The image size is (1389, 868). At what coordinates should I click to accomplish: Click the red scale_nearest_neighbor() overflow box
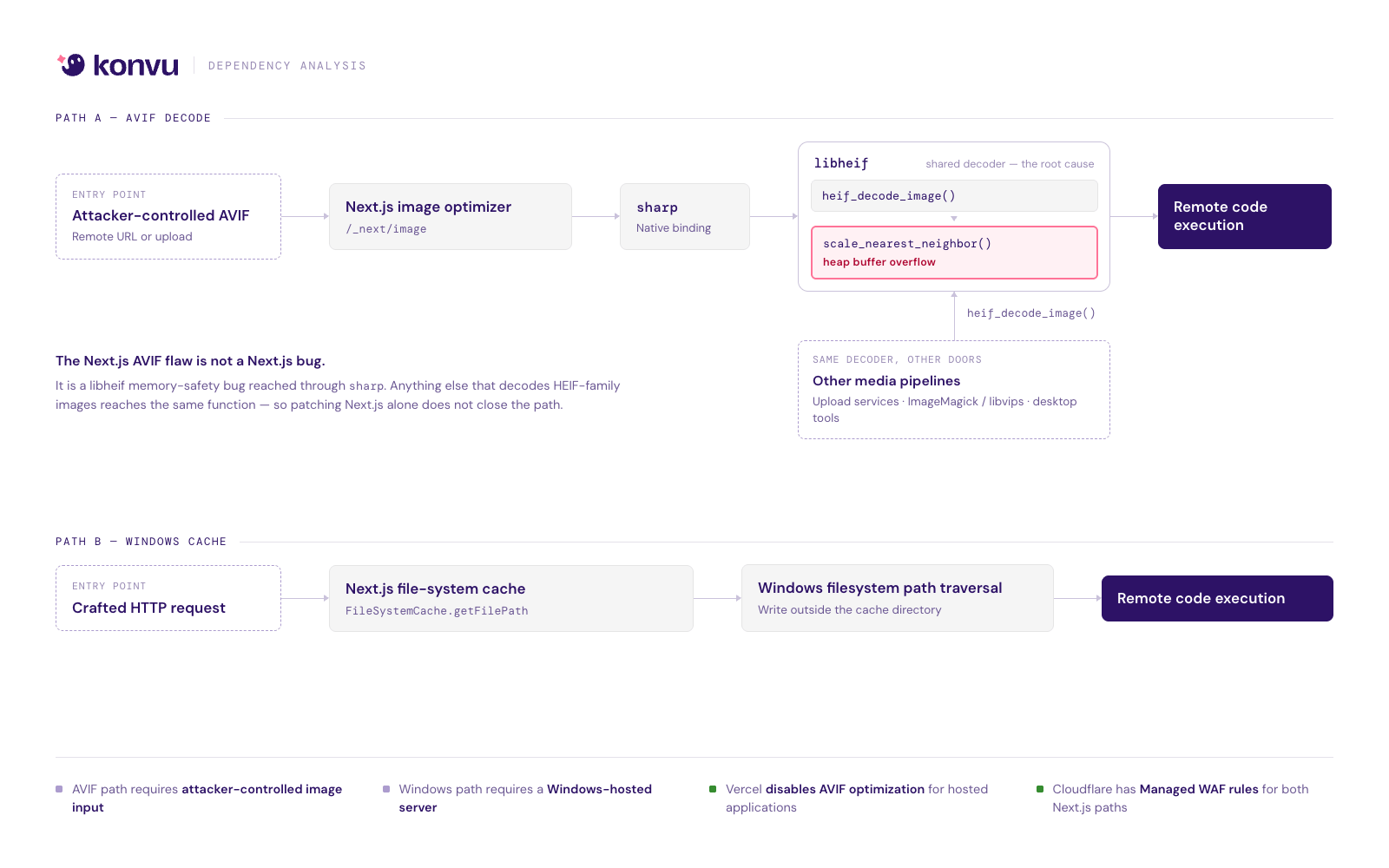954,253
